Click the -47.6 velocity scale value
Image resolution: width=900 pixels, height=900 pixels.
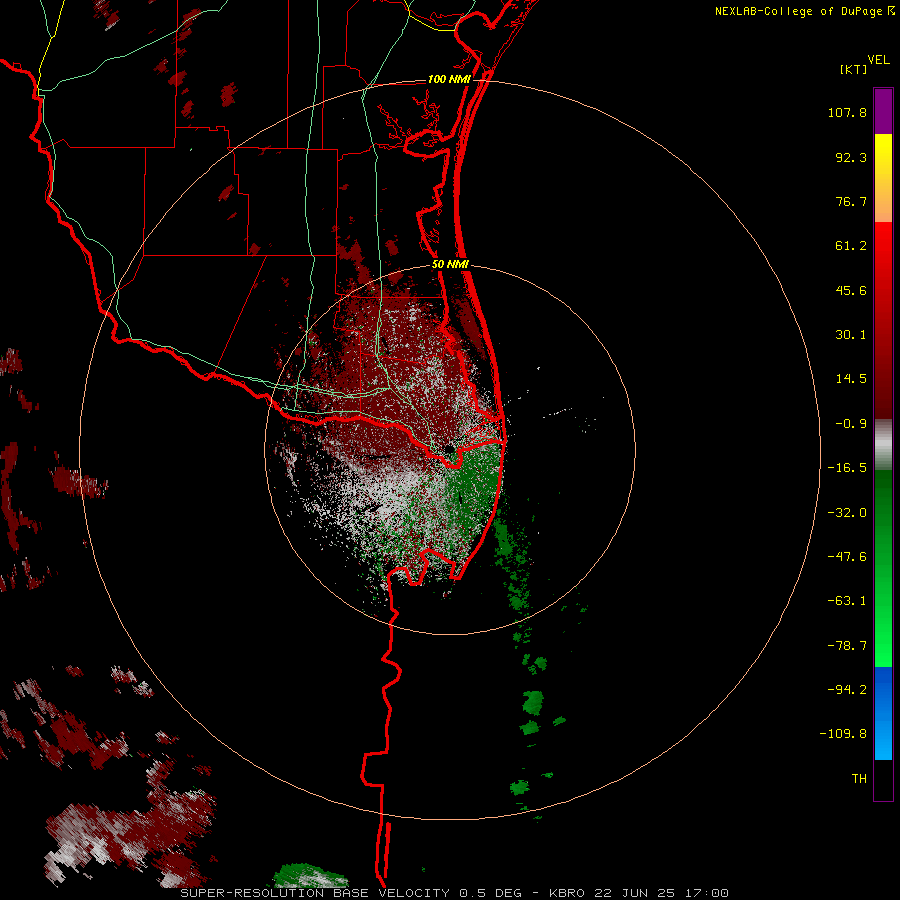point(847,557)
